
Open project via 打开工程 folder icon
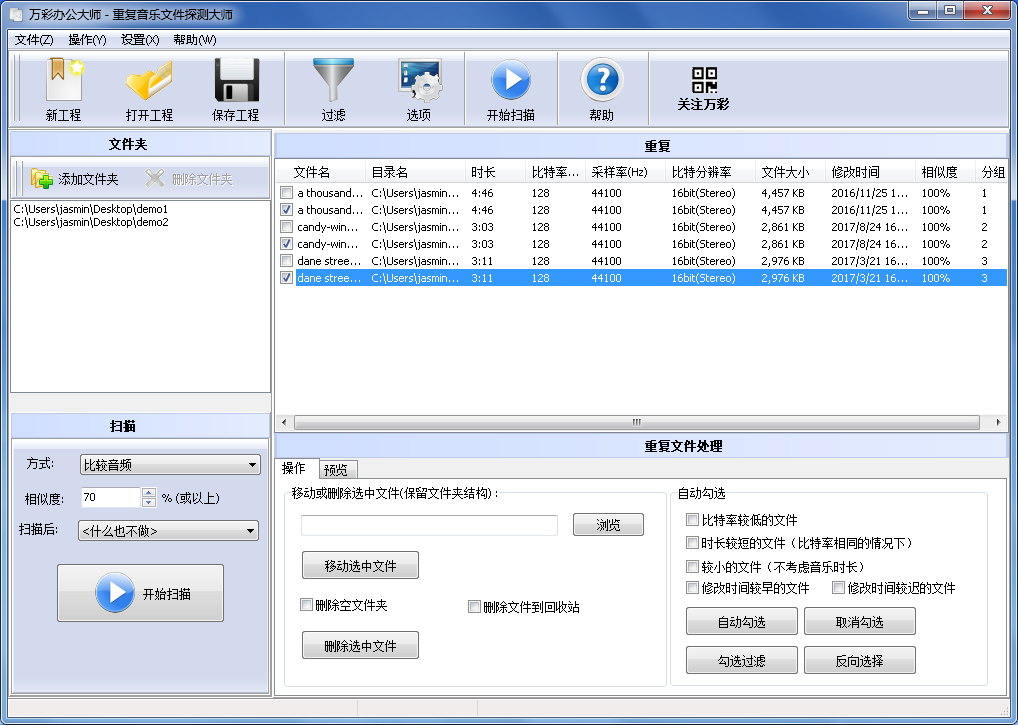[x=149, y=80]
